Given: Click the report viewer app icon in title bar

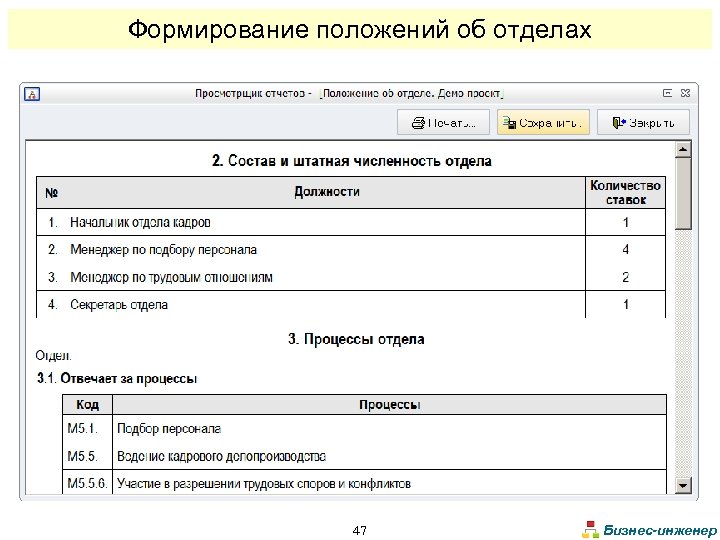Looking at the screenshot, I should pyautogui.click(x=32, y=94).
